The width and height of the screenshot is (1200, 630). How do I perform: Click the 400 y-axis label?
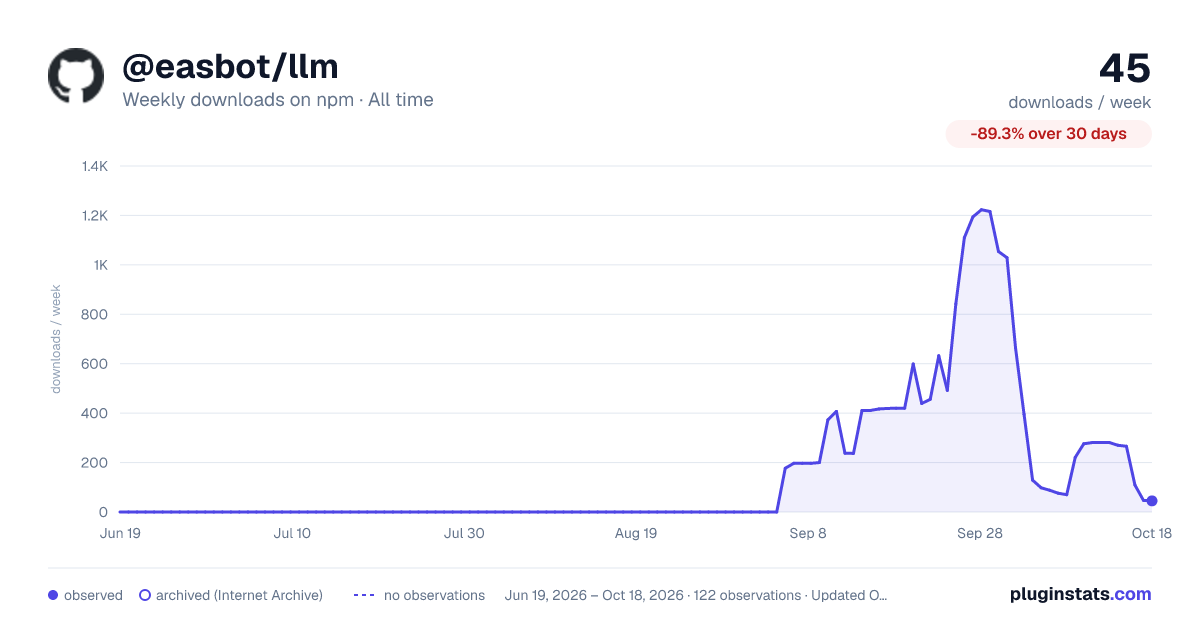coord(95,413)
